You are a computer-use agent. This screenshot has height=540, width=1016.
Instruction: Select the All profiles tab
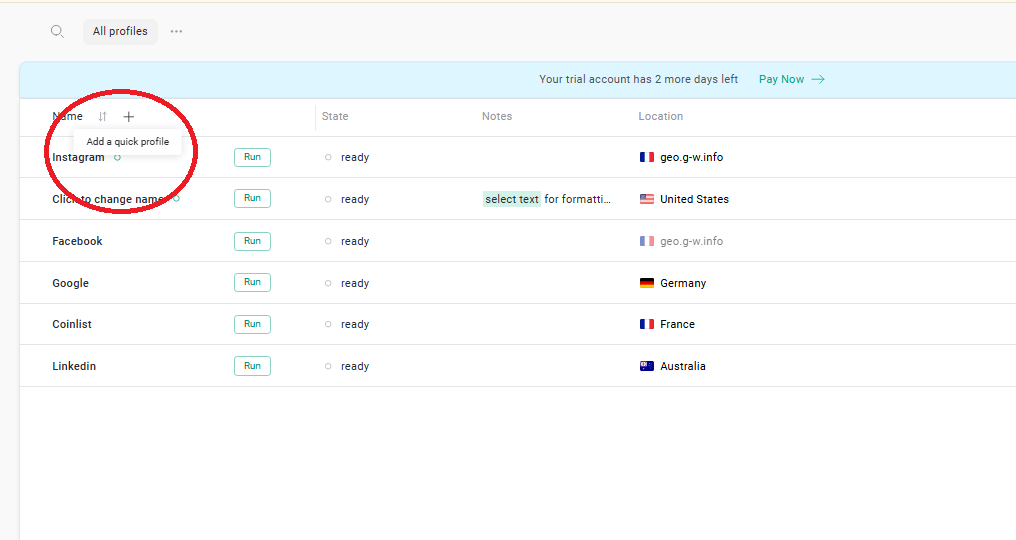[x=120, y=31]
